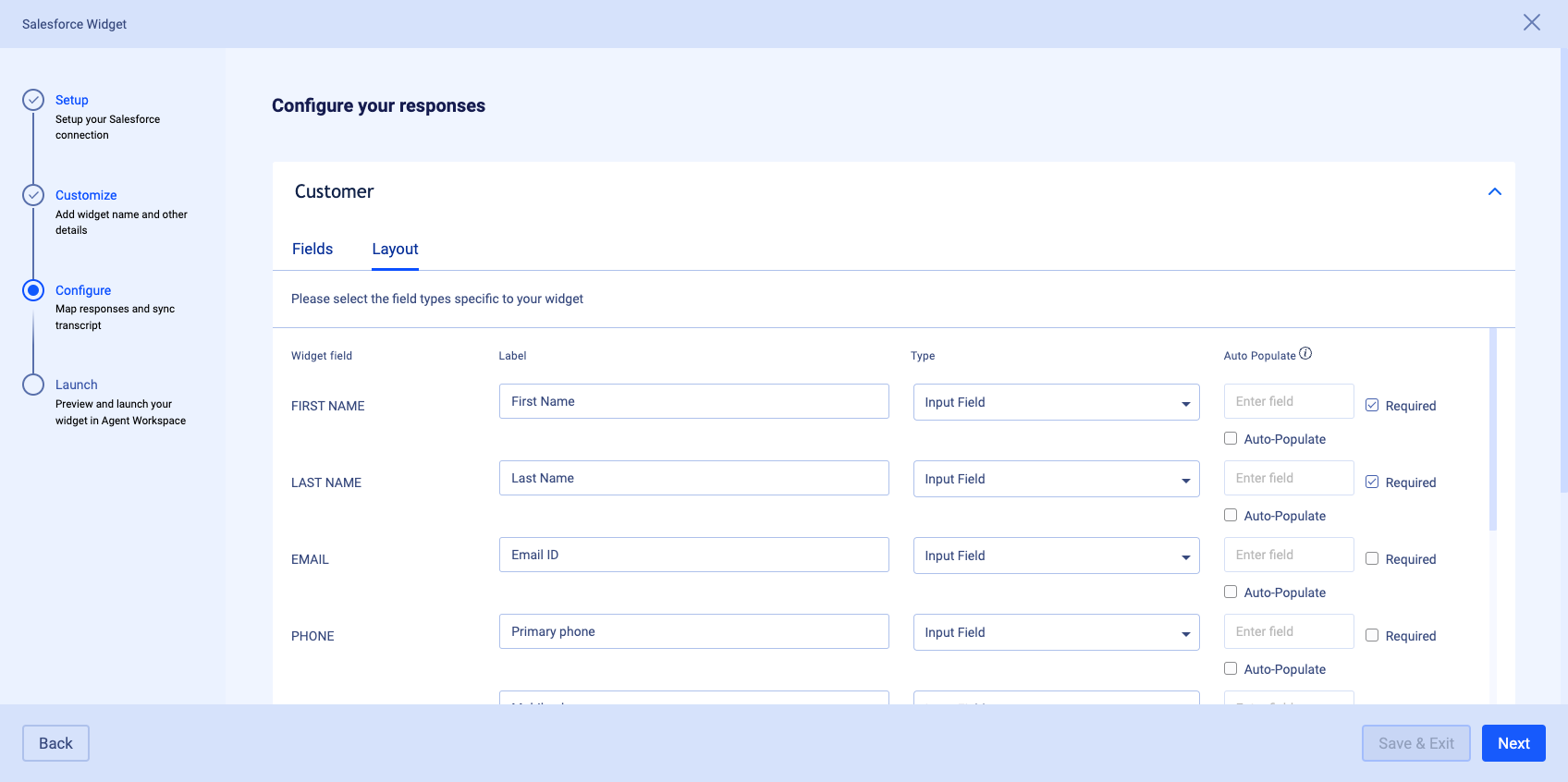This screenshot has height=782, width=1568.
Task: Uncheck Required for LAST NAME
Action: click(1372, 482)
